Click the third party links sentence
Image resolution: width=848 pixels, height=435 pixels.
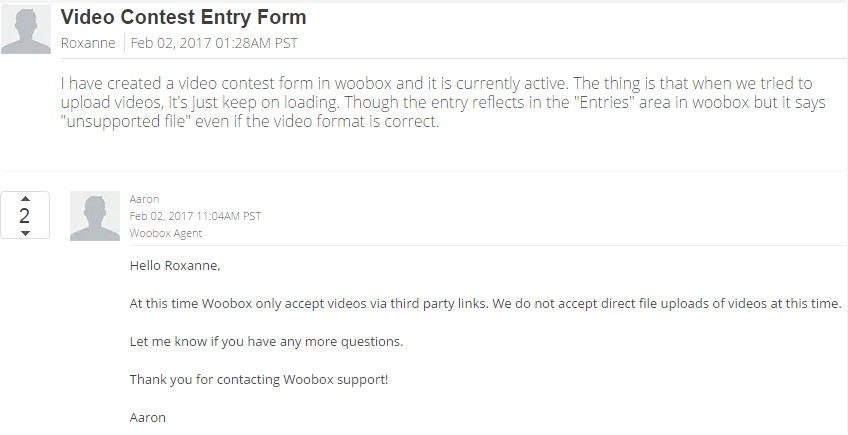(x=486, y=304)
